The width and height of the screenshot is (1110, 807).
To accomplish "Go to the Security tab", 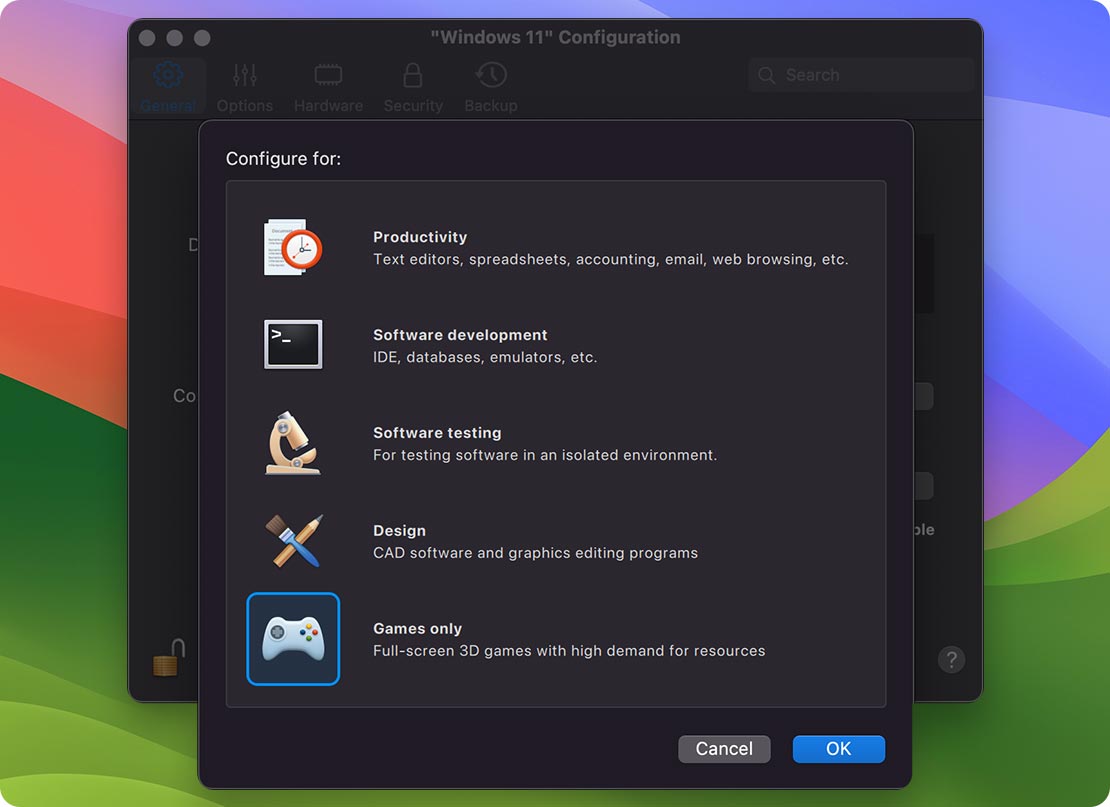I will 413,88.
